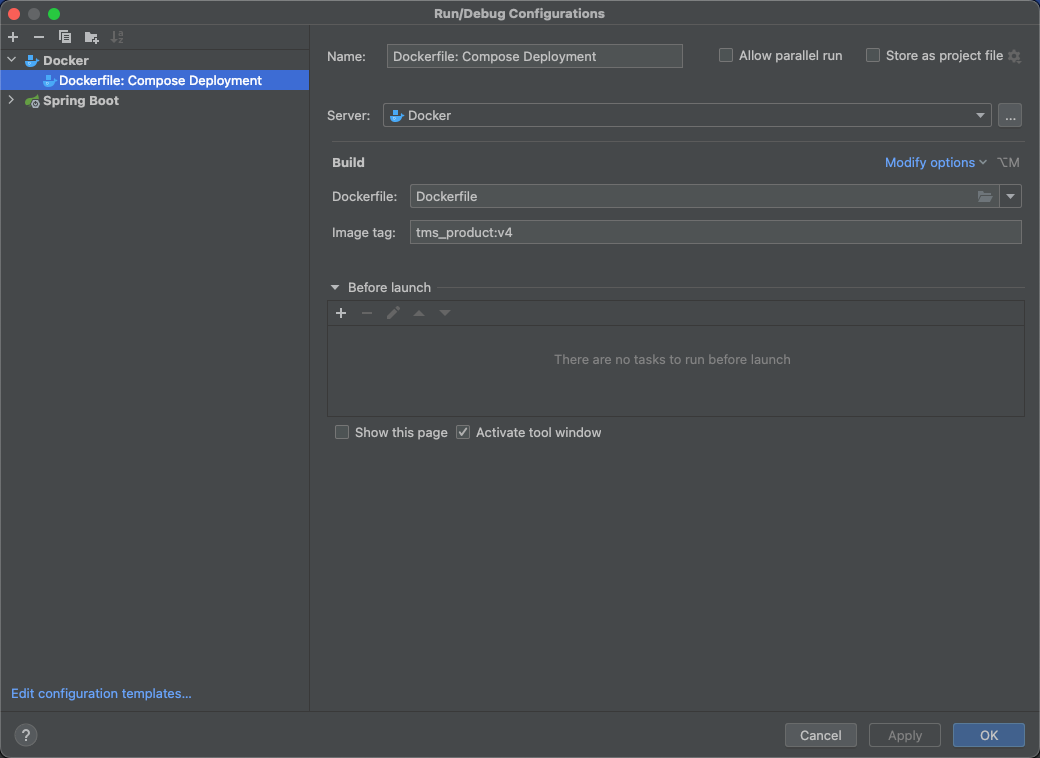Copy the selected configuration
1040x758 pixels.
coord(64,37)
